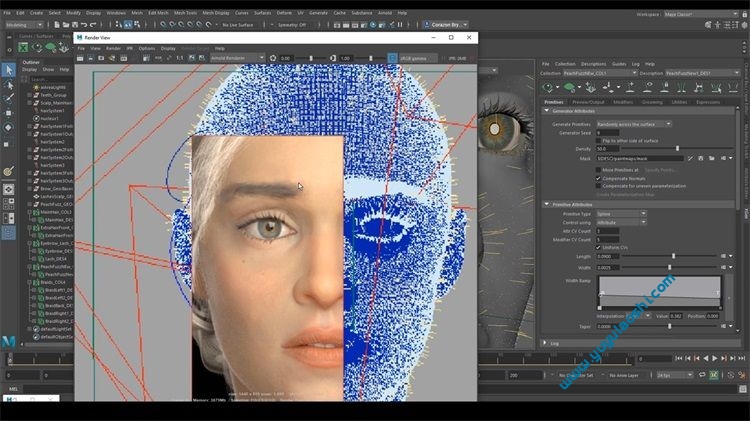Screen dimensions: 750x421
Task: Click the Redo arrow icon
Action: click(93, 24)
